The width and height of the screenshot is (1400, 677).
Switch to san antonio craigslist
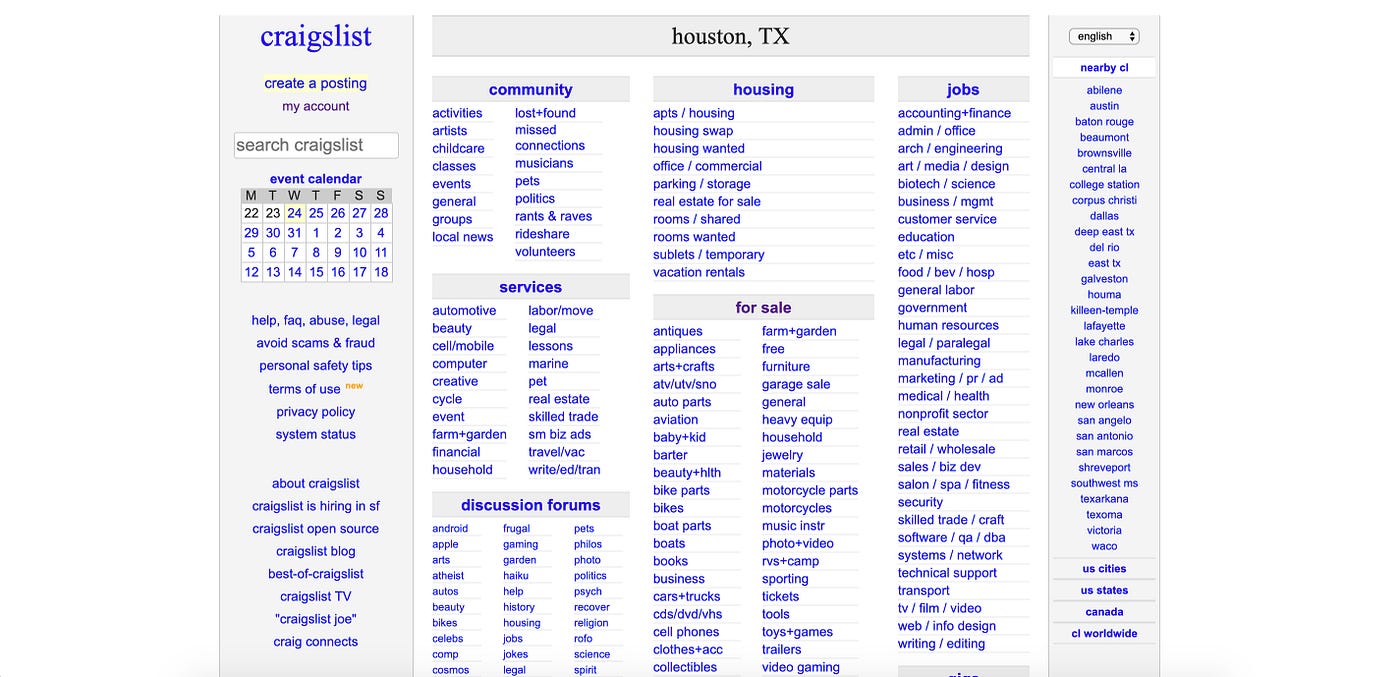[x=1104, y=436]
